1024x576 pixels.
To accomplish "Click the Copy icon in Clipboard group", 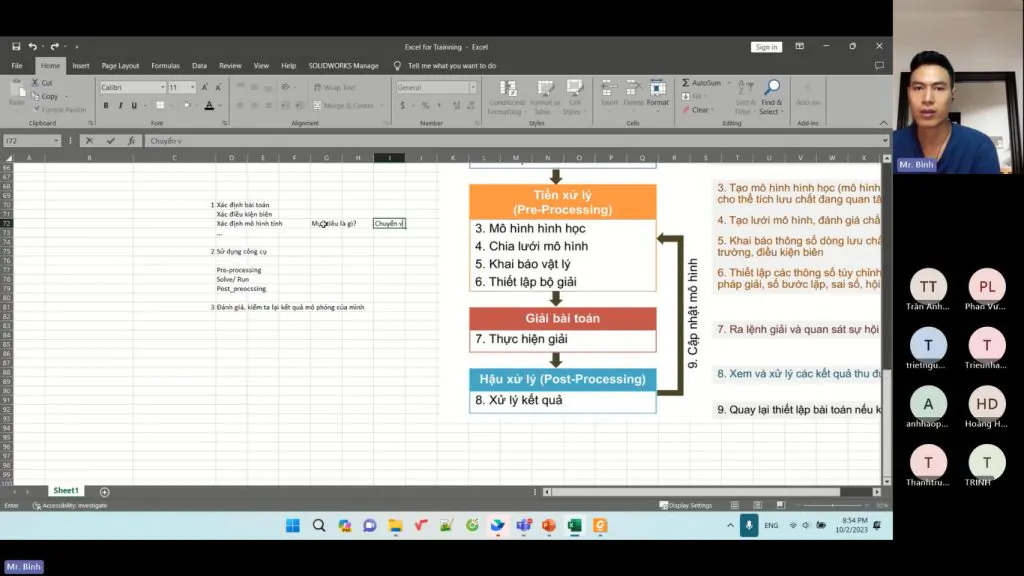I will pos(36,96).
